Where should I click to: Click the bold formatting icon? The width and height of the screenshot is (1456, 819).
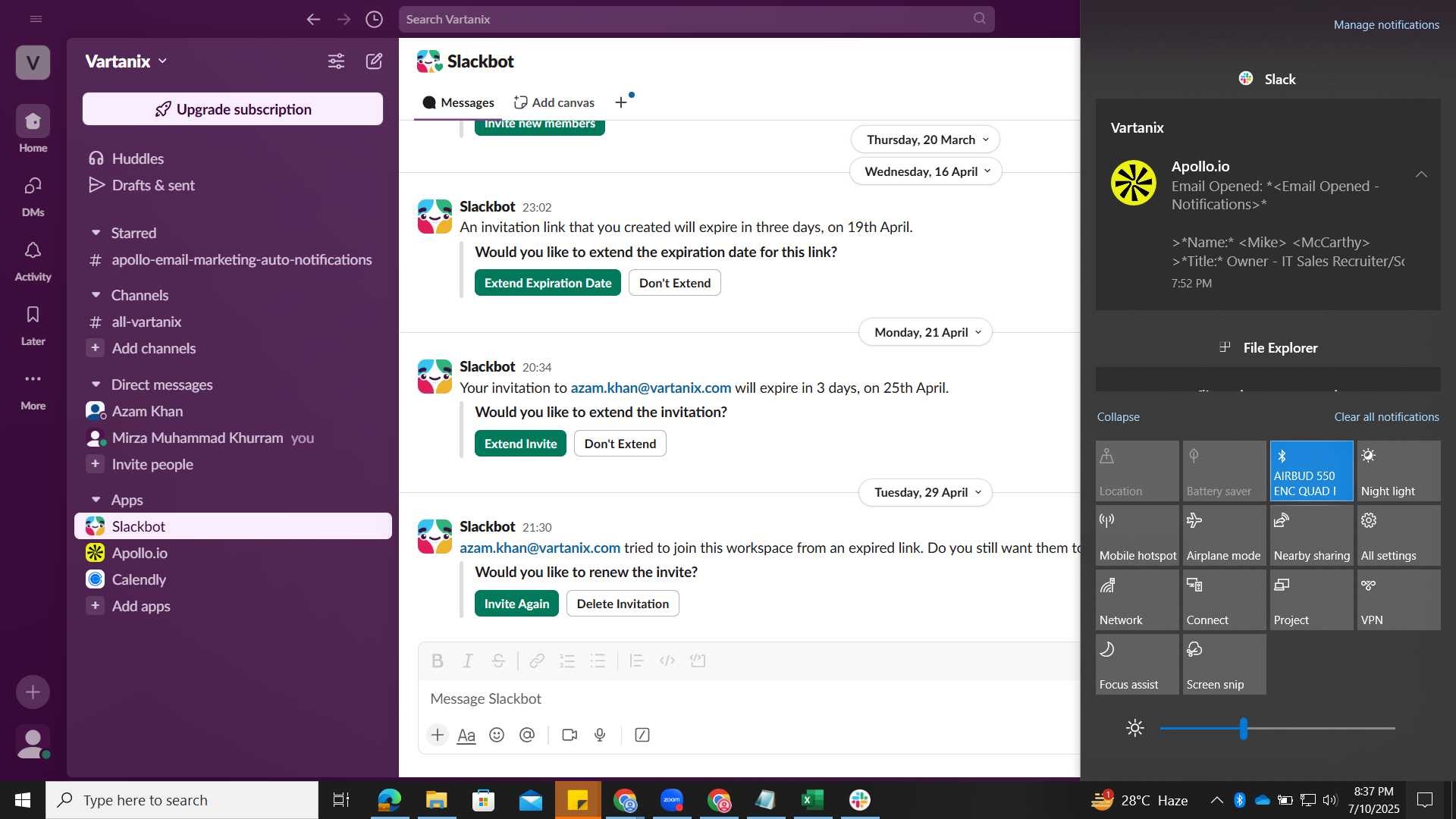tap(438, 661)
